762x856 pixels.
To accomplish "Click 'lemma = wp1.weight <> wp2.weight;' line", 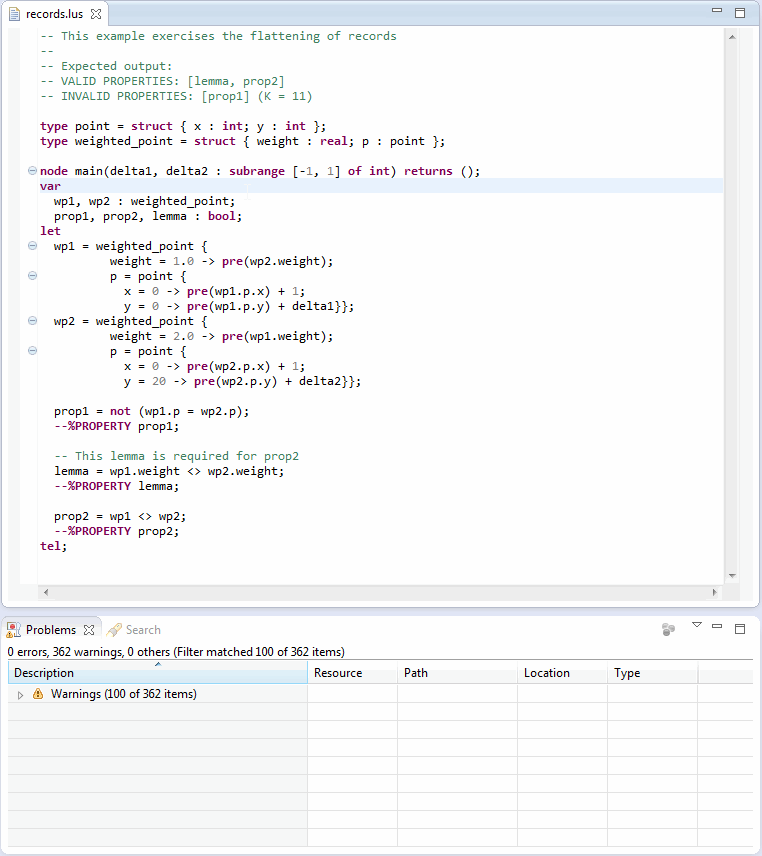I will 169,471.
